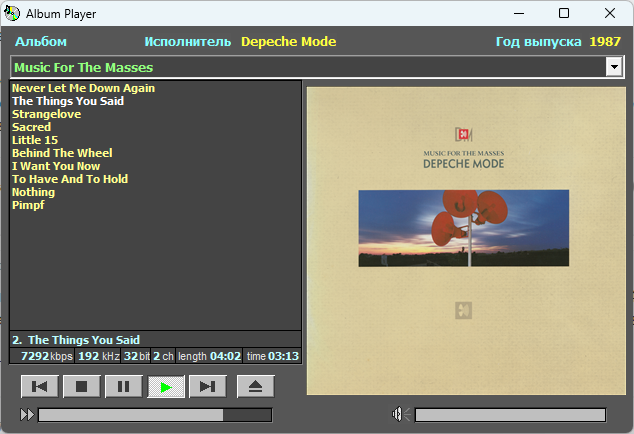
Task: Click the length 04:02 field
Action: tap(209, 356)
